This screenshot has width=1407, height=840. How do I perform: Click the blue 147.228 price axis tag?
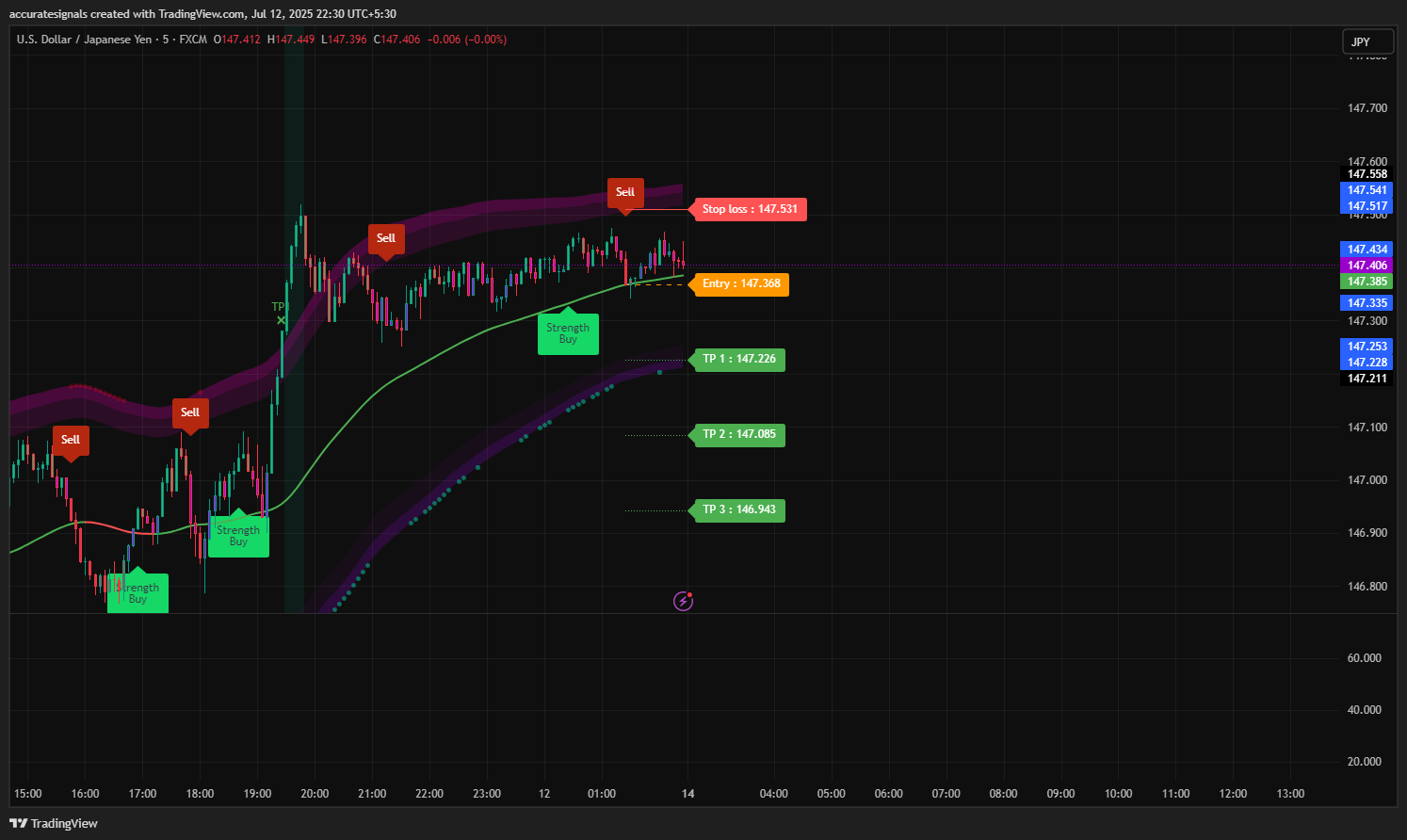tap(1367, 363)
